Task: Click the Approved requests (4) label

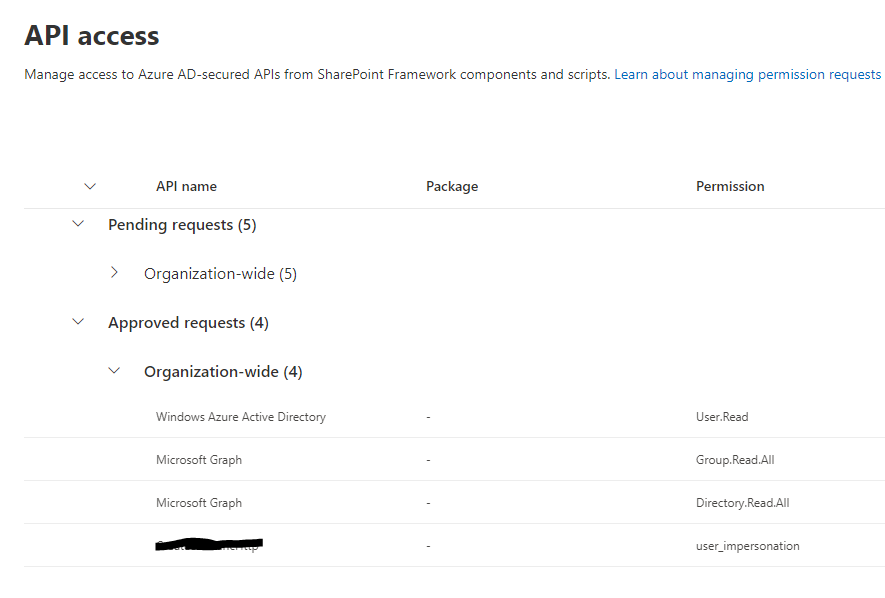Action: tap(188, 322)
